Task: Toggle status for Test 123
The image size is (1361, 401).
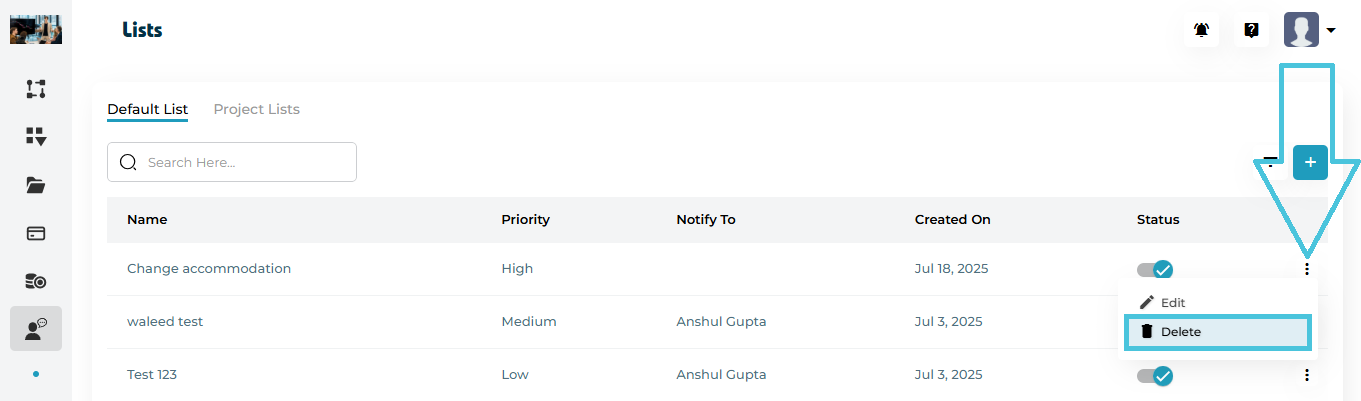Action: (x=1155, y=376)
